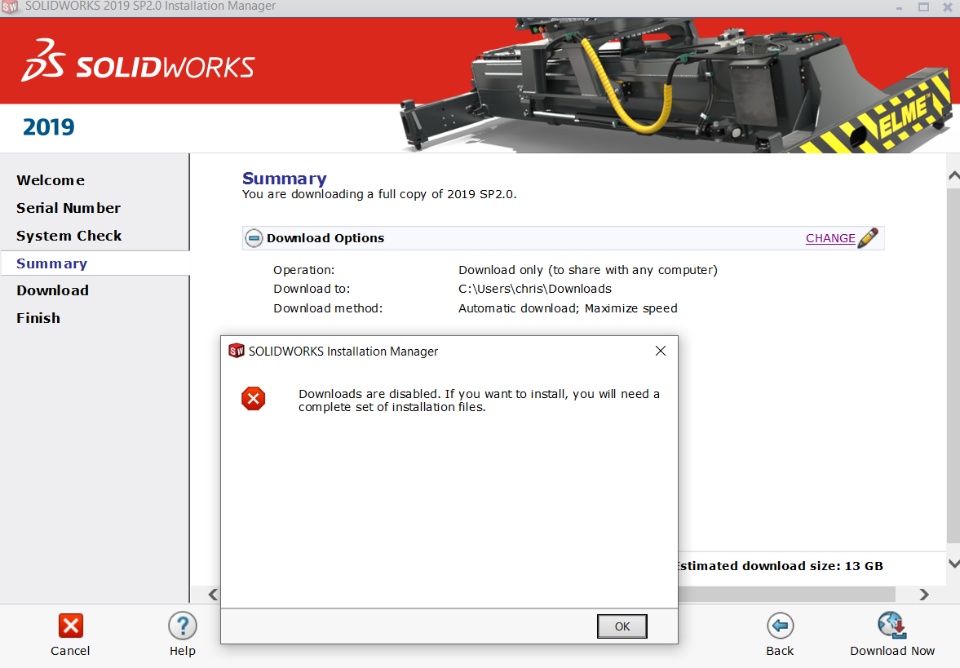
Task: Click the red Cancel X icon
Action: pos(70,626)
